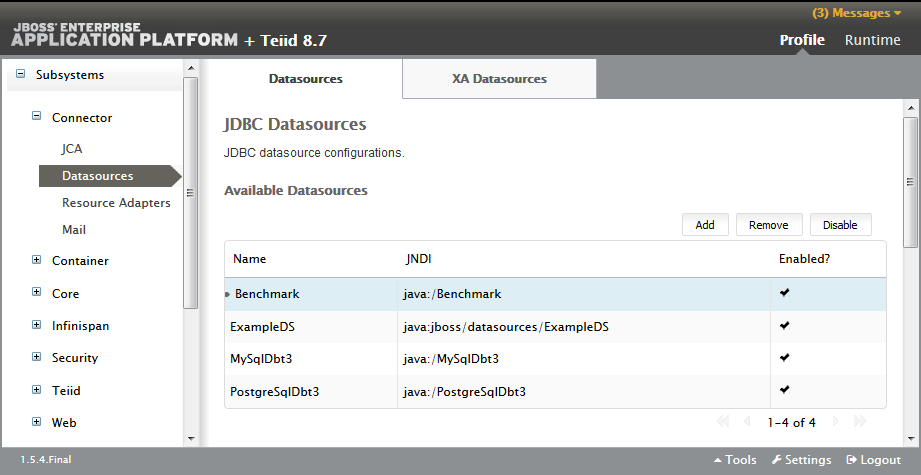Click the Add datasource button
Screen dimensions: 921x475
tap(705, 225)
